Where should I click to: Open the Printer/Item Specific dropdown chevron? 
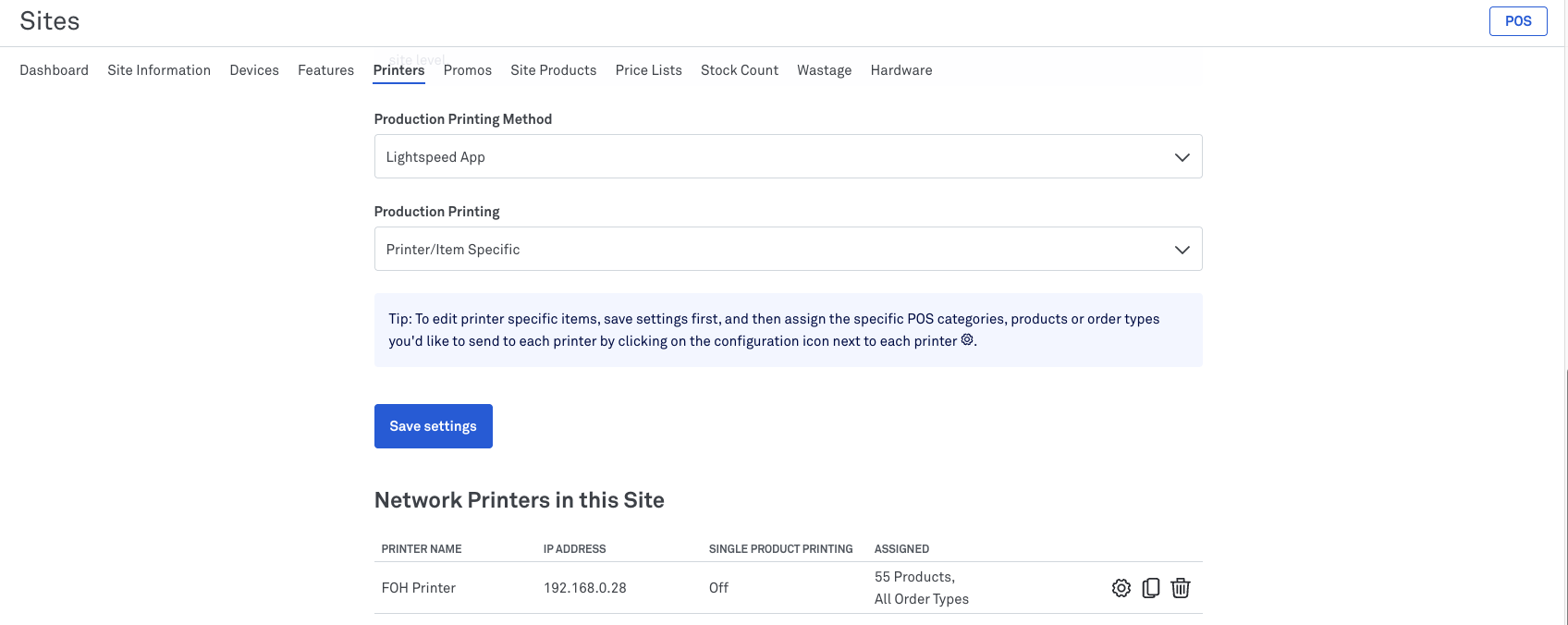1182,250
